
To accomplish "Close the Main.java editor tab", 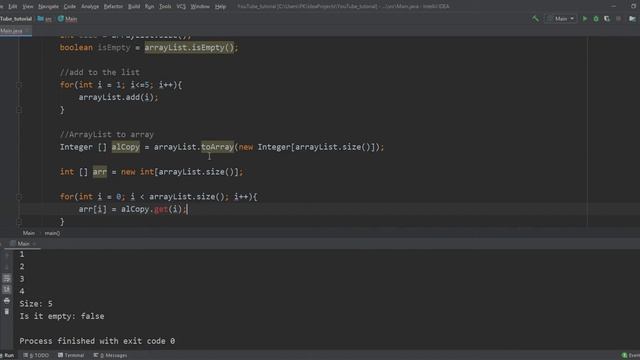I will 27,31.
